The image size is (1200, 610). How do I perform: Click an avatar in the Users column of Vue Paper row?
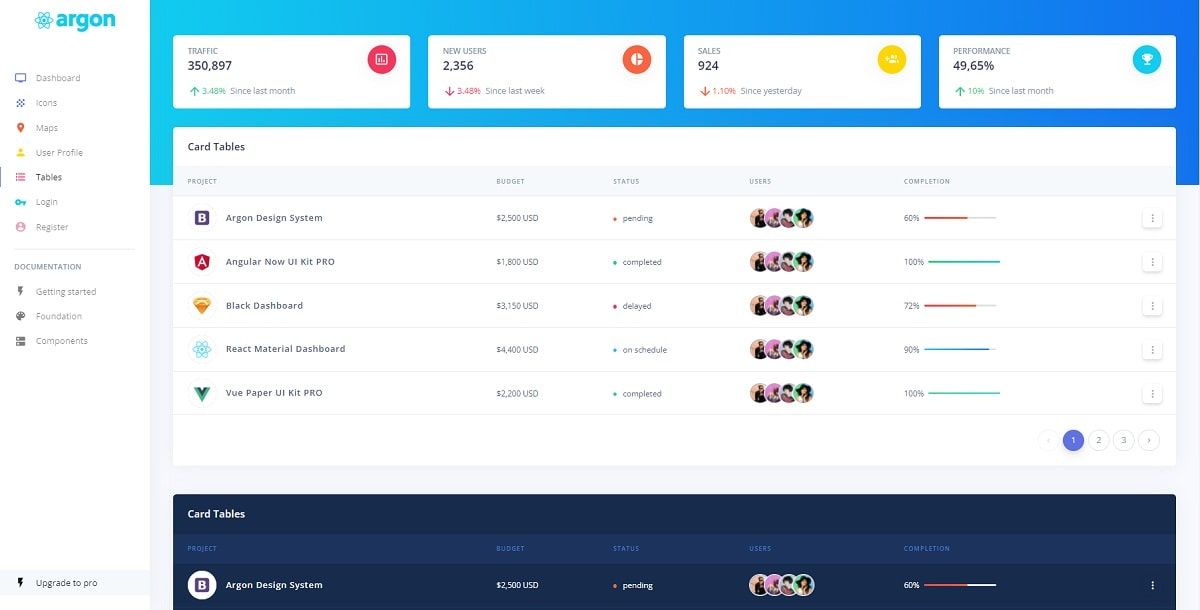point(780,391)
